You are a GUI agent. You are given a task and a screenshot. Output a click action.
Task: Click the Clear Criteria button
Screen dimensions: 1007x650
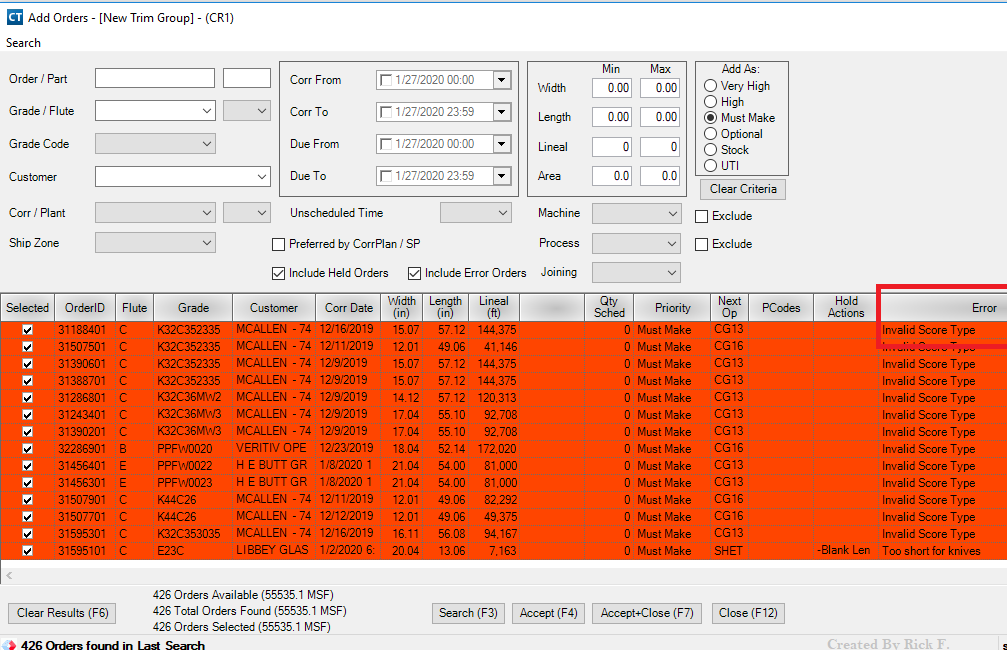(742, 189)
